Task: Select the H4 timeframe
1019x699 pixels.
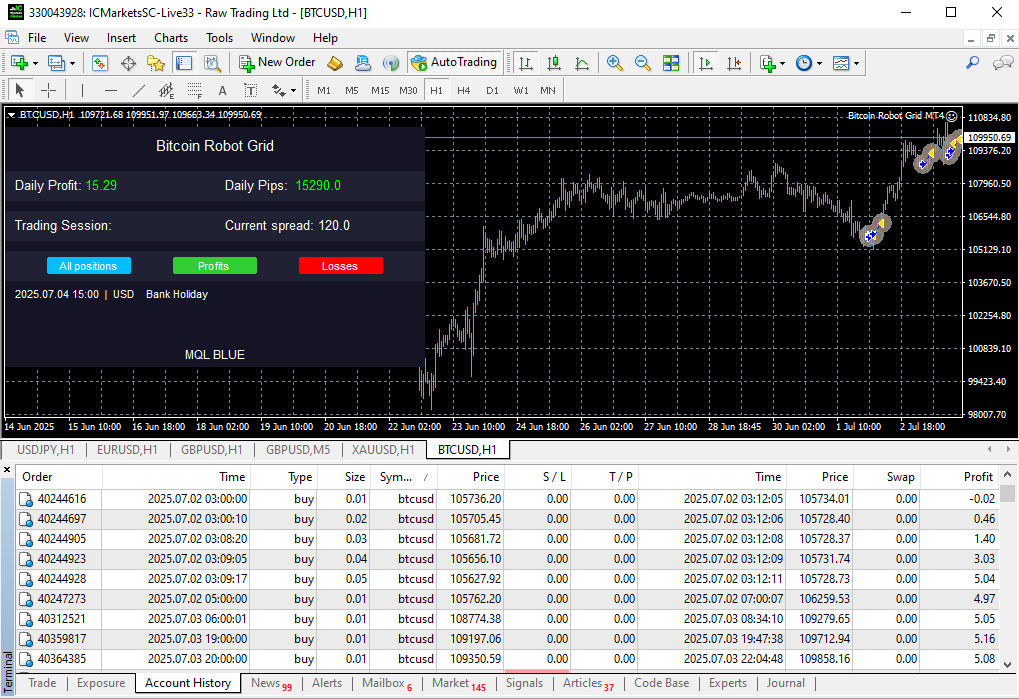Action: tap(464, 90)
